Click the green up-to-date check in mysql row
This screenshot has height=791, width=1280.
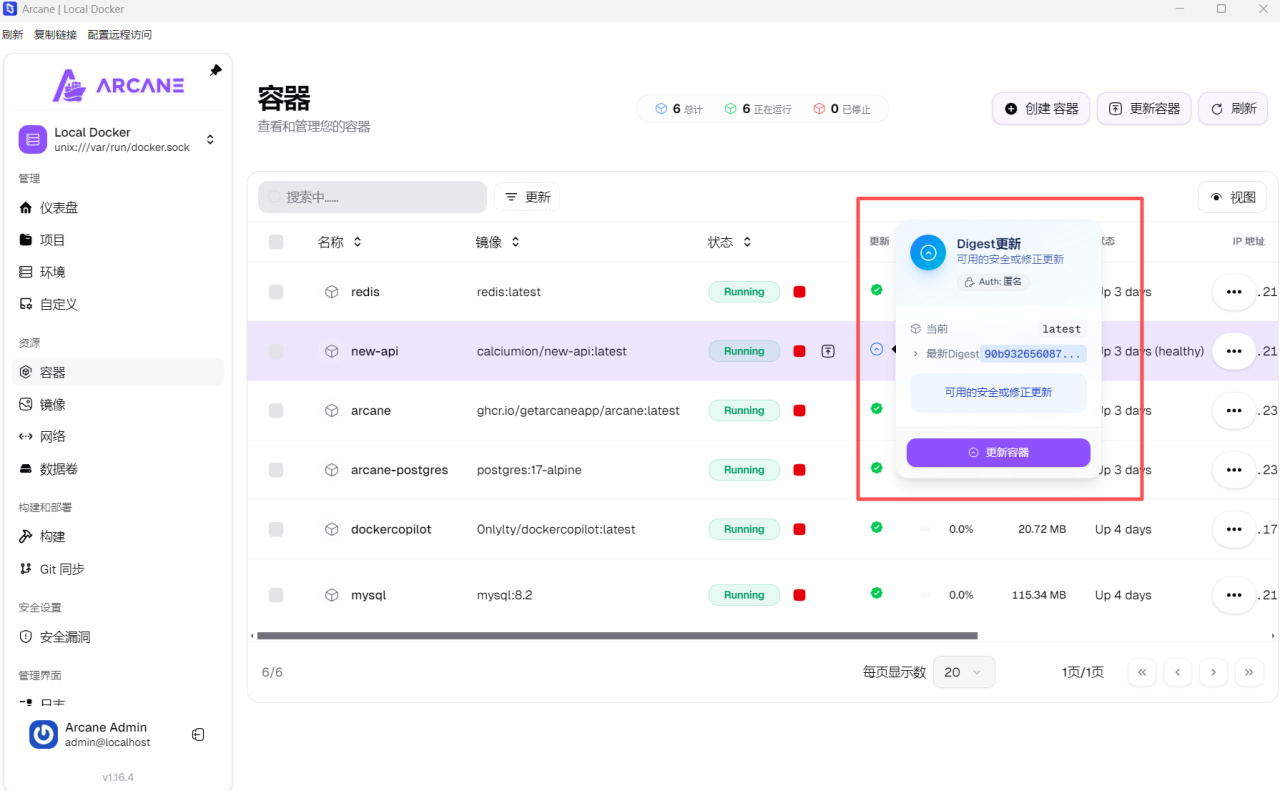876,593
